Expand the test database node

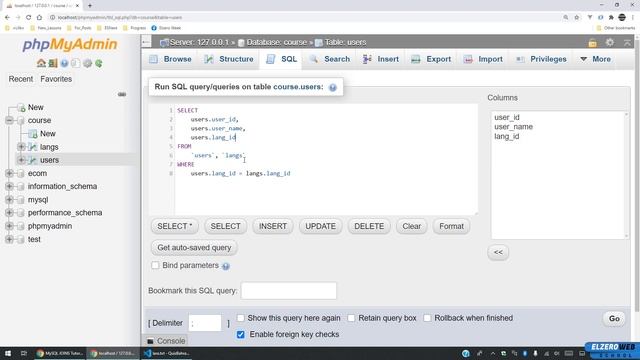pyautogui.click(x=9, y=239)
